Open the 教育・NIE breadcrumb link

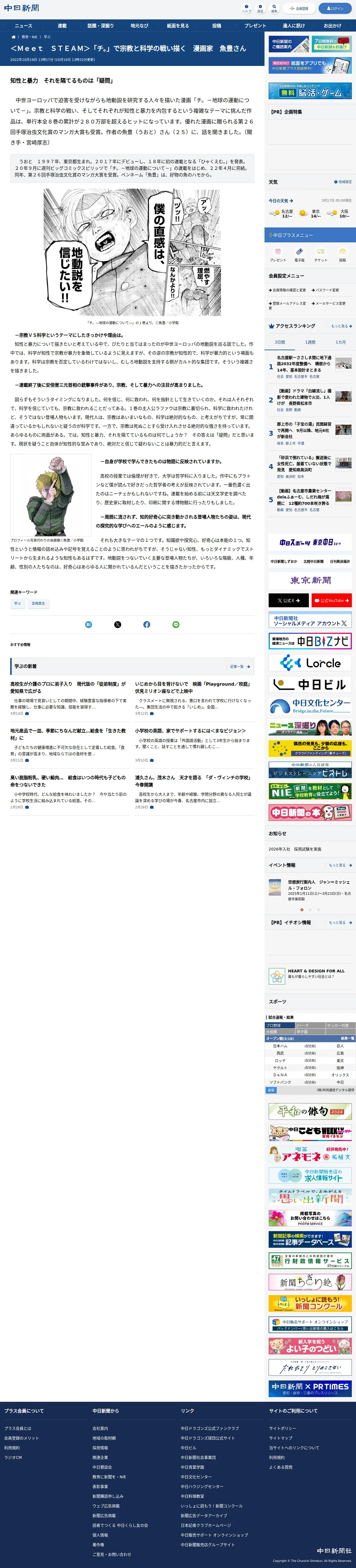pyautogui.click(x=30, y=37)
